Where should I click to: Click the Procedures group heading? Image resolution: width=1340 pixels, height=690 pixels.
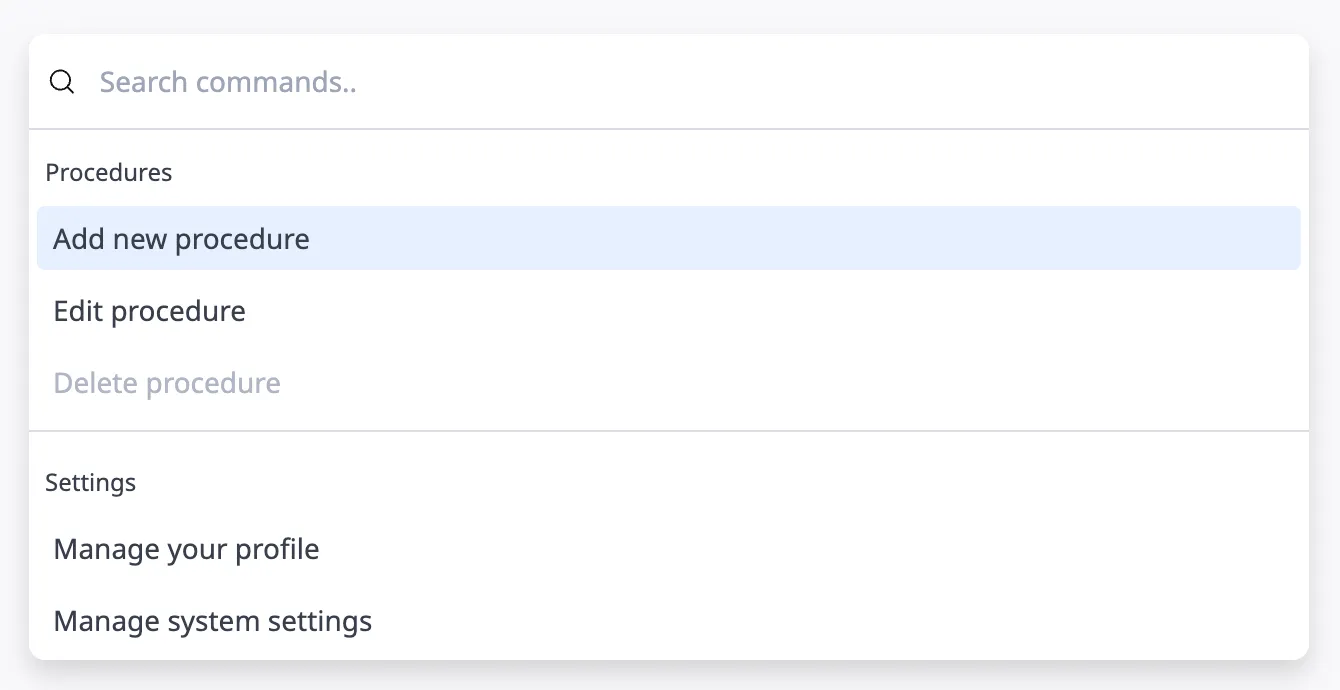(109, 173)
